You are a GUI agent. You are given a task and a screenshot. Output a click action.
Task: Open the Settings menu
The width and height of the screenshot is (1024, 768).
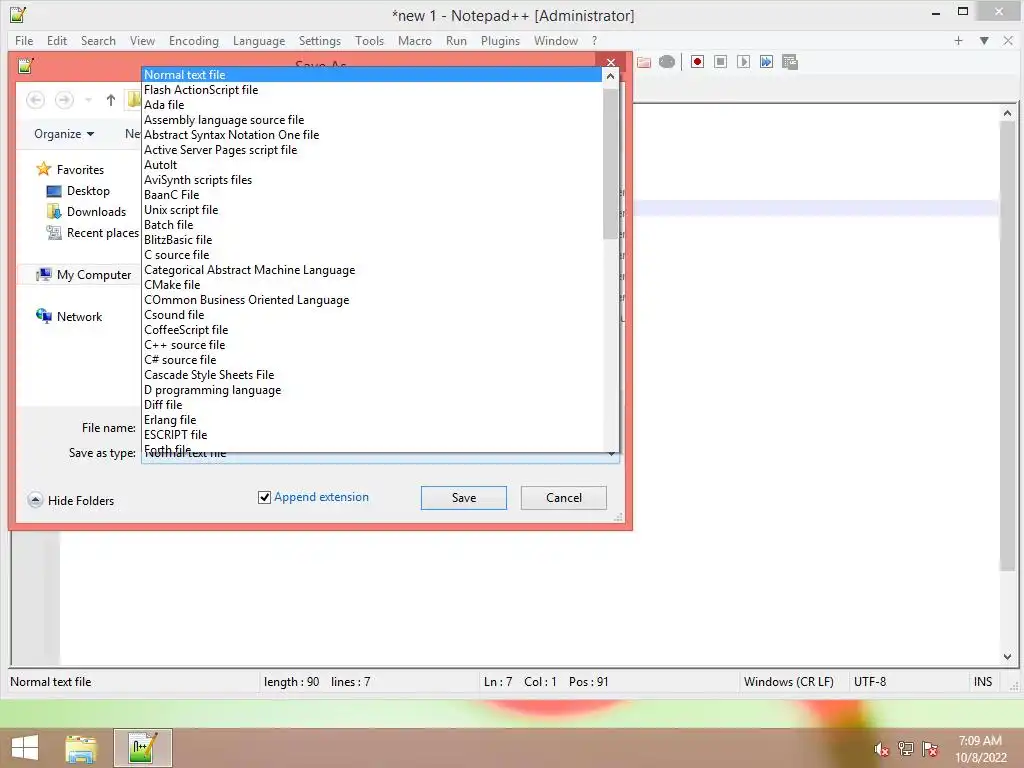coord(319,40)
